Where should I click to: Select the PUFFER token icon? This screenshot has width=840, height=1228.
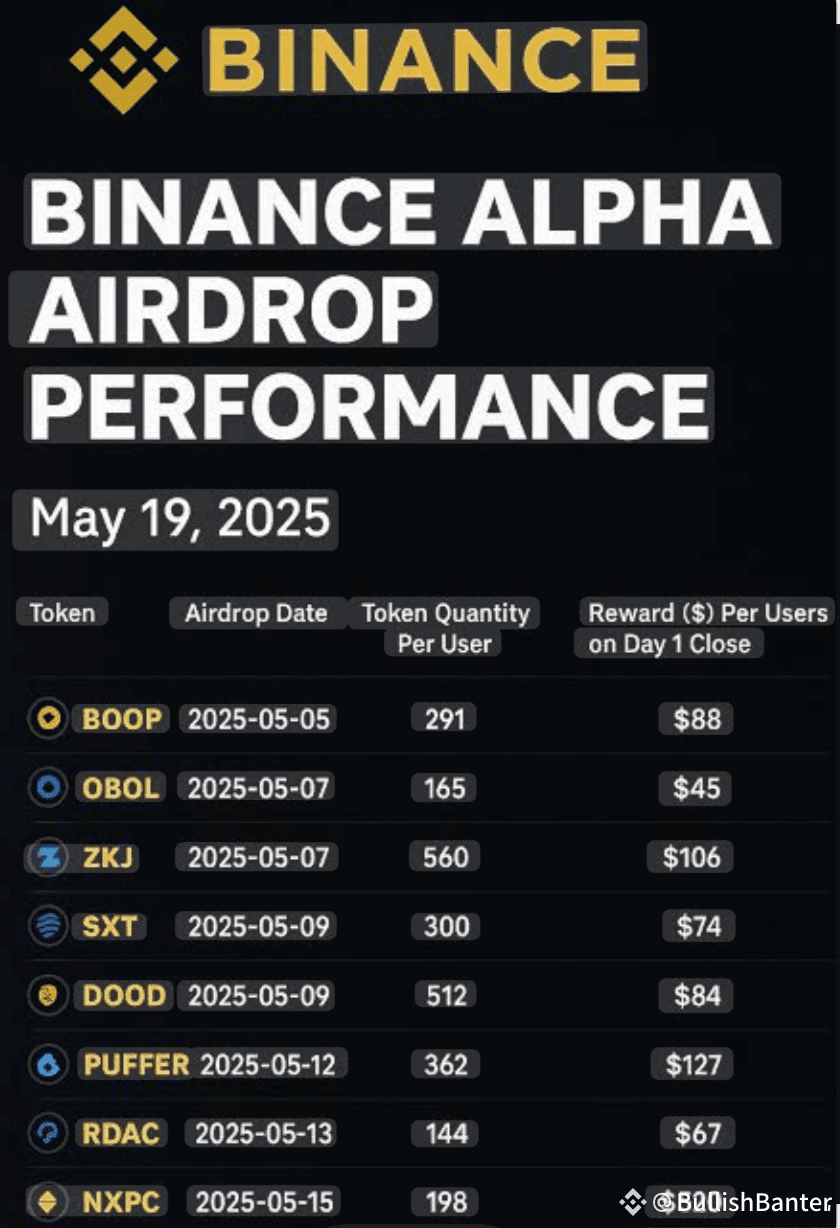point(47,1064)
